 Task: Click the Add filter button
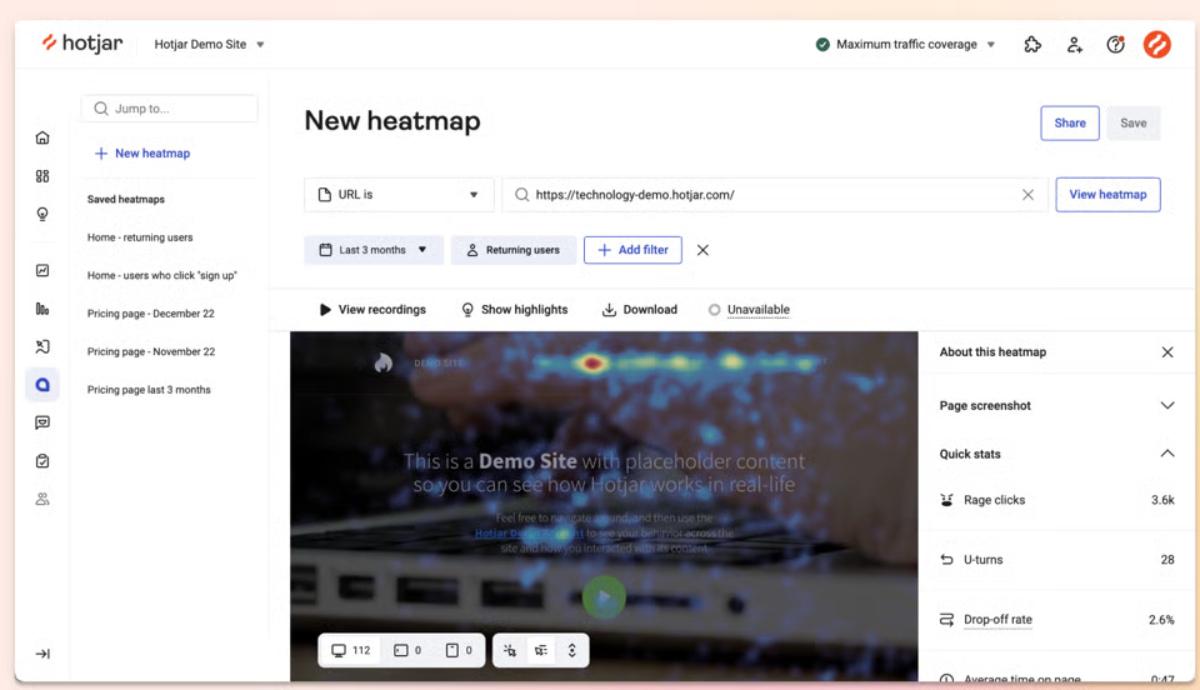633,250
